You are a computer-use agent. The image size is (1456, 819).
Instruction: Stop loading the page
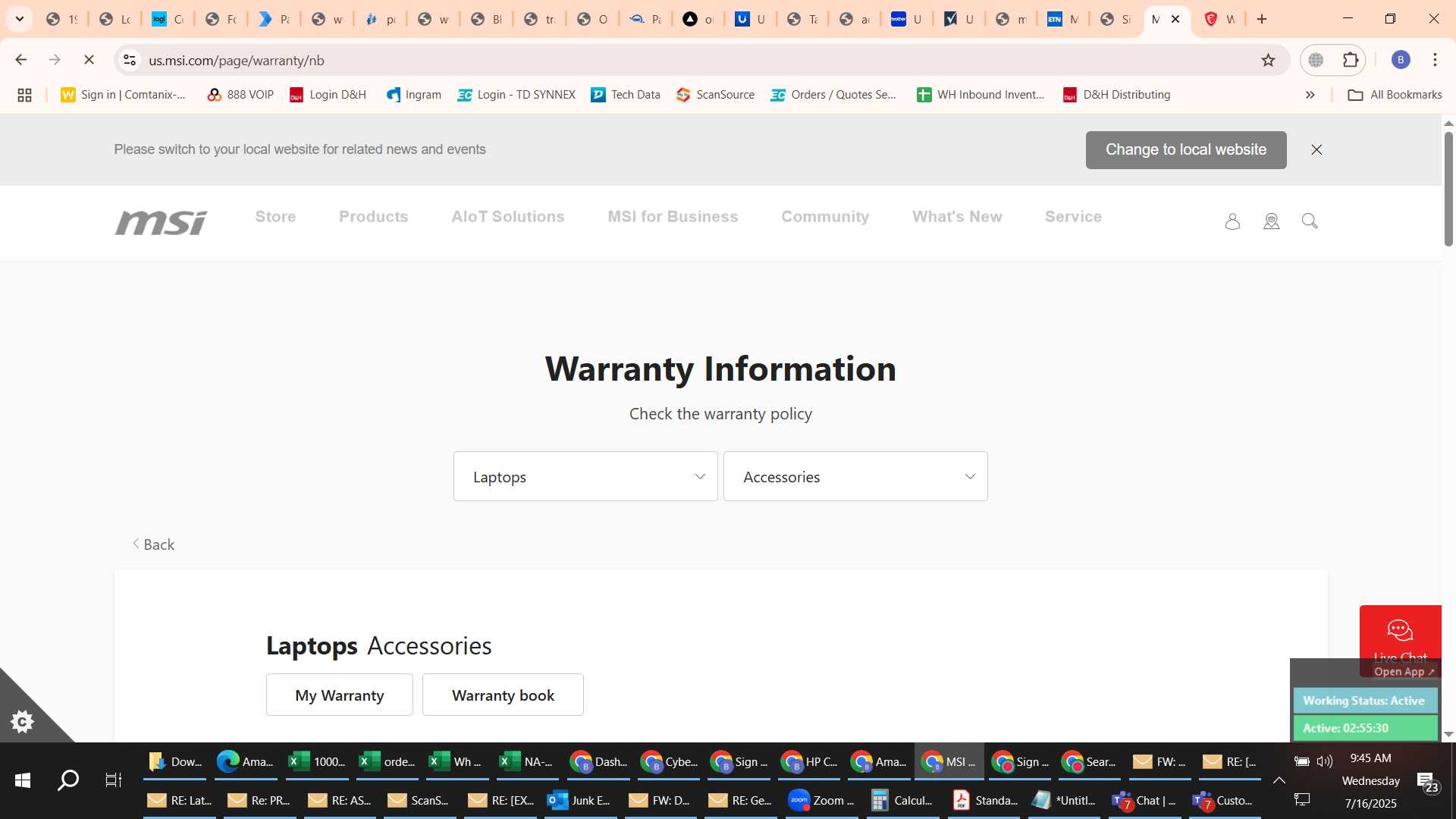point(89,60)
